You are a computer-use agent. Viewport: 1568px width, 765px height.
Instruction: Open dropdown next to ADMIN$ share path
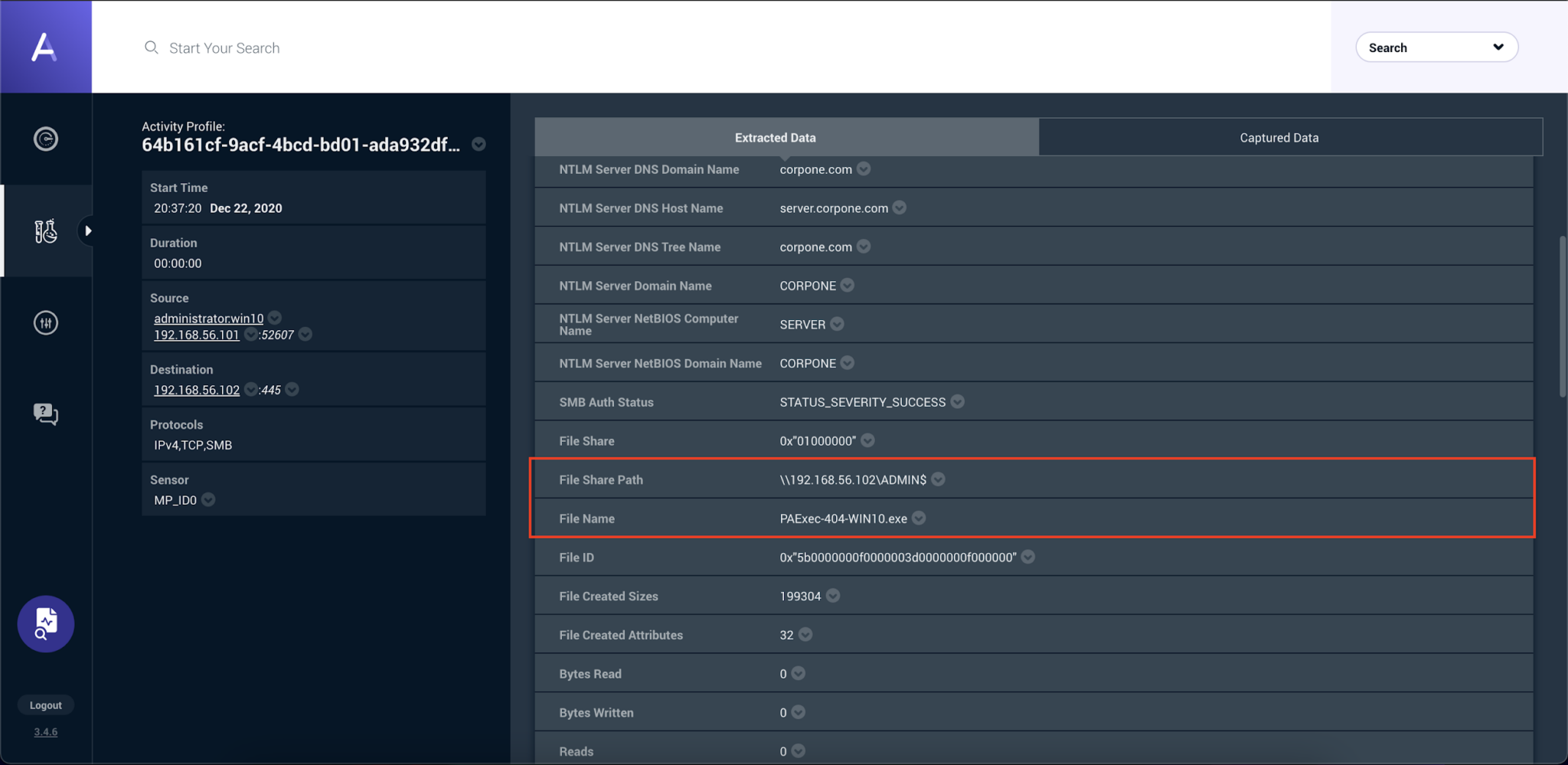coord(938,479)
